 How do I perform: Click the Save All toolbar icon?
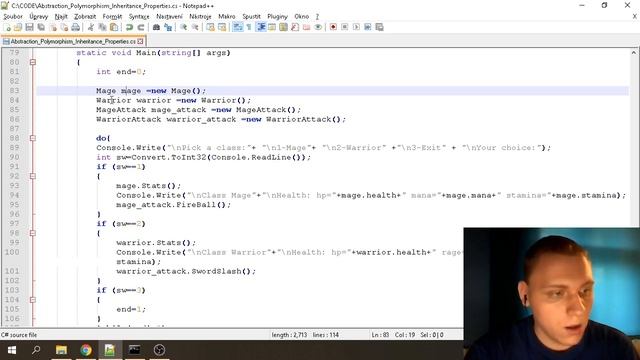[41, 27]
